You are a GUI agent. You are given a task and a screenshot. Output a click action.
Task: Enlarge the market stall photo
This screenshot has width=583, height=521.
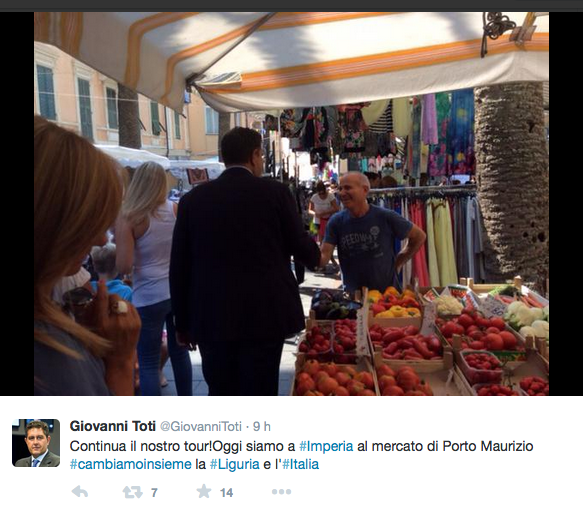tap(292, 203)
